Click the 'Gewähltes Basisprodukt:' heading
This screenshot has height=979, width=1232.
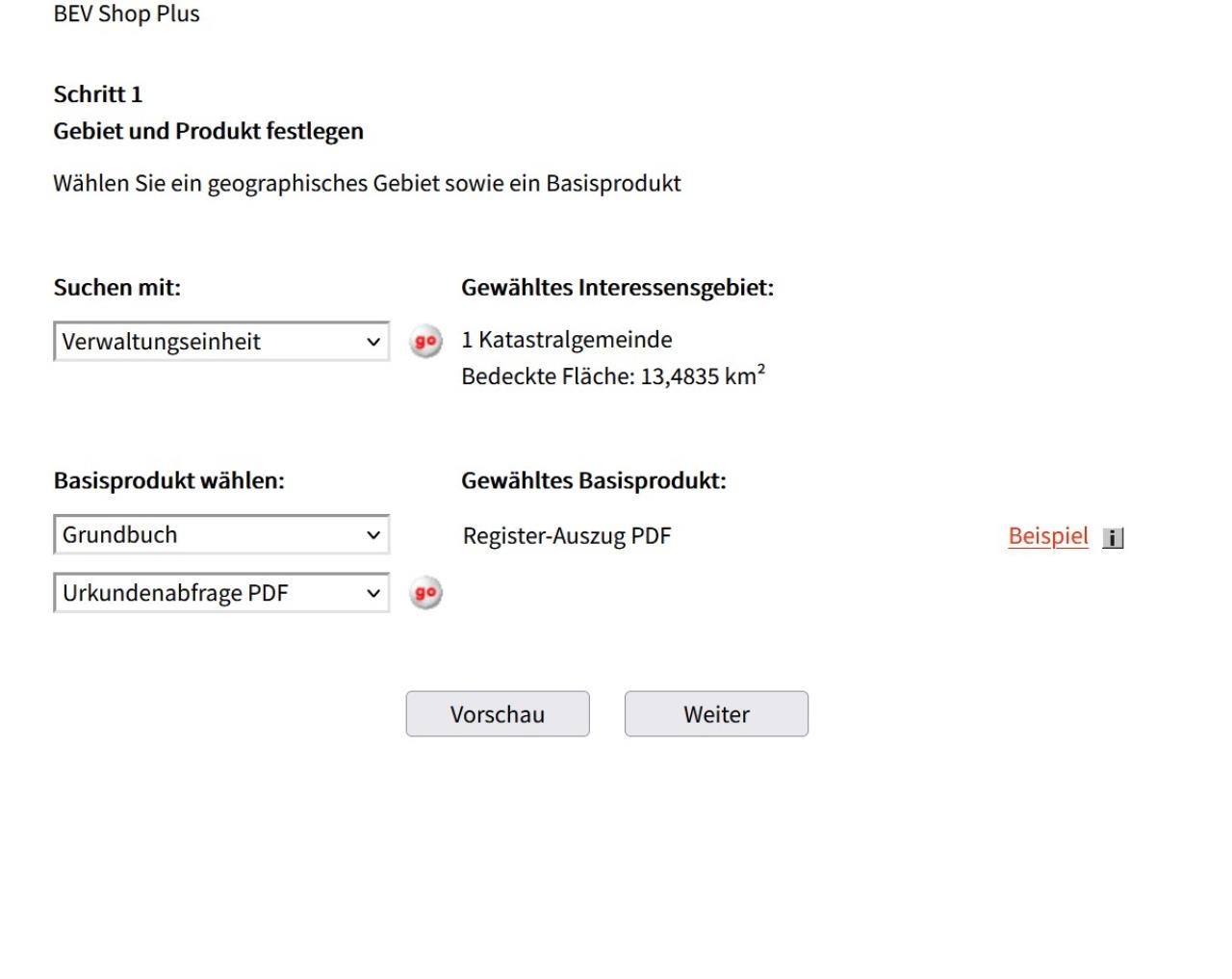coord(594,480)
